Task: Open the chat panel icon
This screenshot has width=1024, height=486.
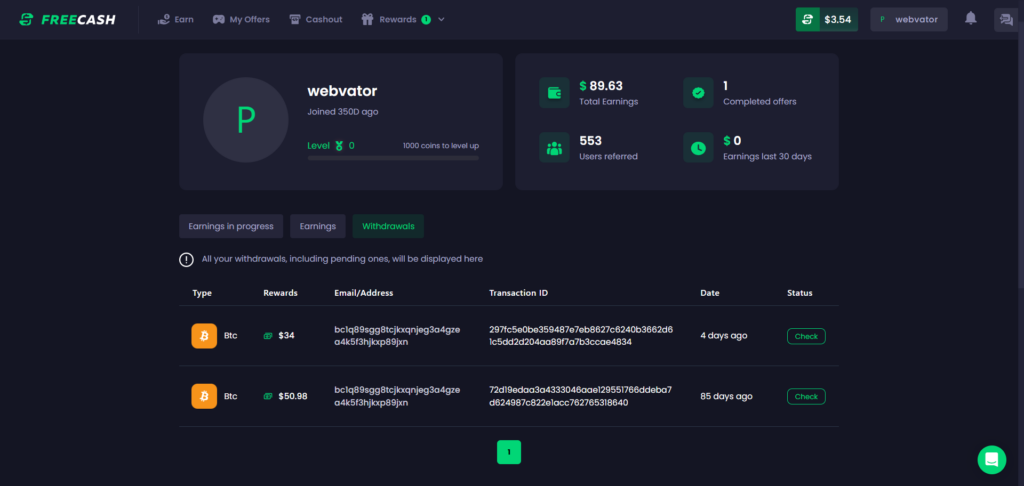Action: [x=1006, y=20]
